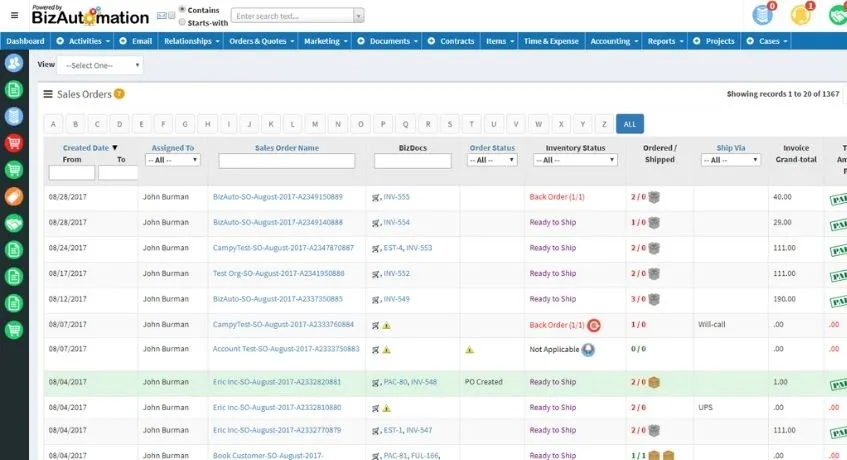Click the green icon at top right corner
Screen dimensions: 847x460
click(838, 15)
